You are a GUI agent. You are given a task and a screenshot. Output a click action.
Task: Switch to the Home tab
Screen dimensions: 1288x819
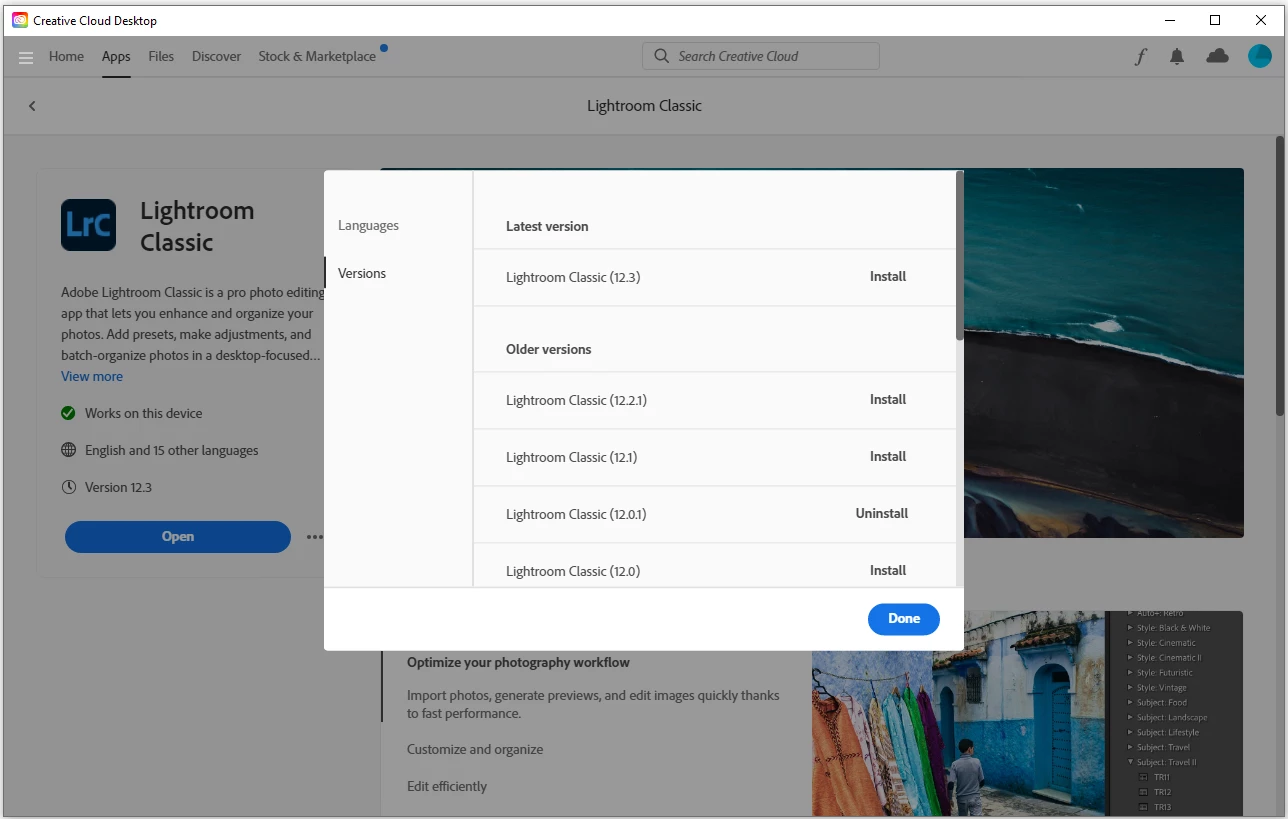(x=66, y=56)
